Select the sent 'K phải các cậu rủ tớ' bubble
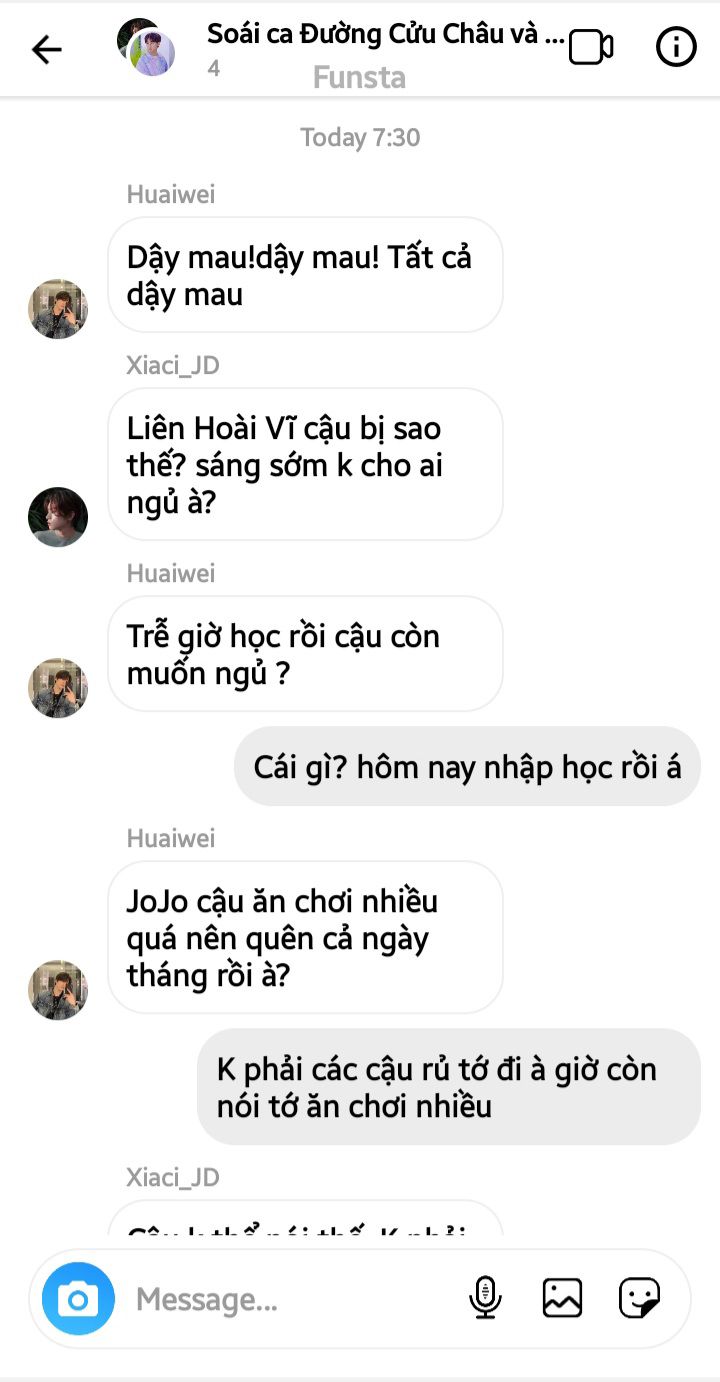This screenshot has width=720, height=1382. [x=449, y=1087]
